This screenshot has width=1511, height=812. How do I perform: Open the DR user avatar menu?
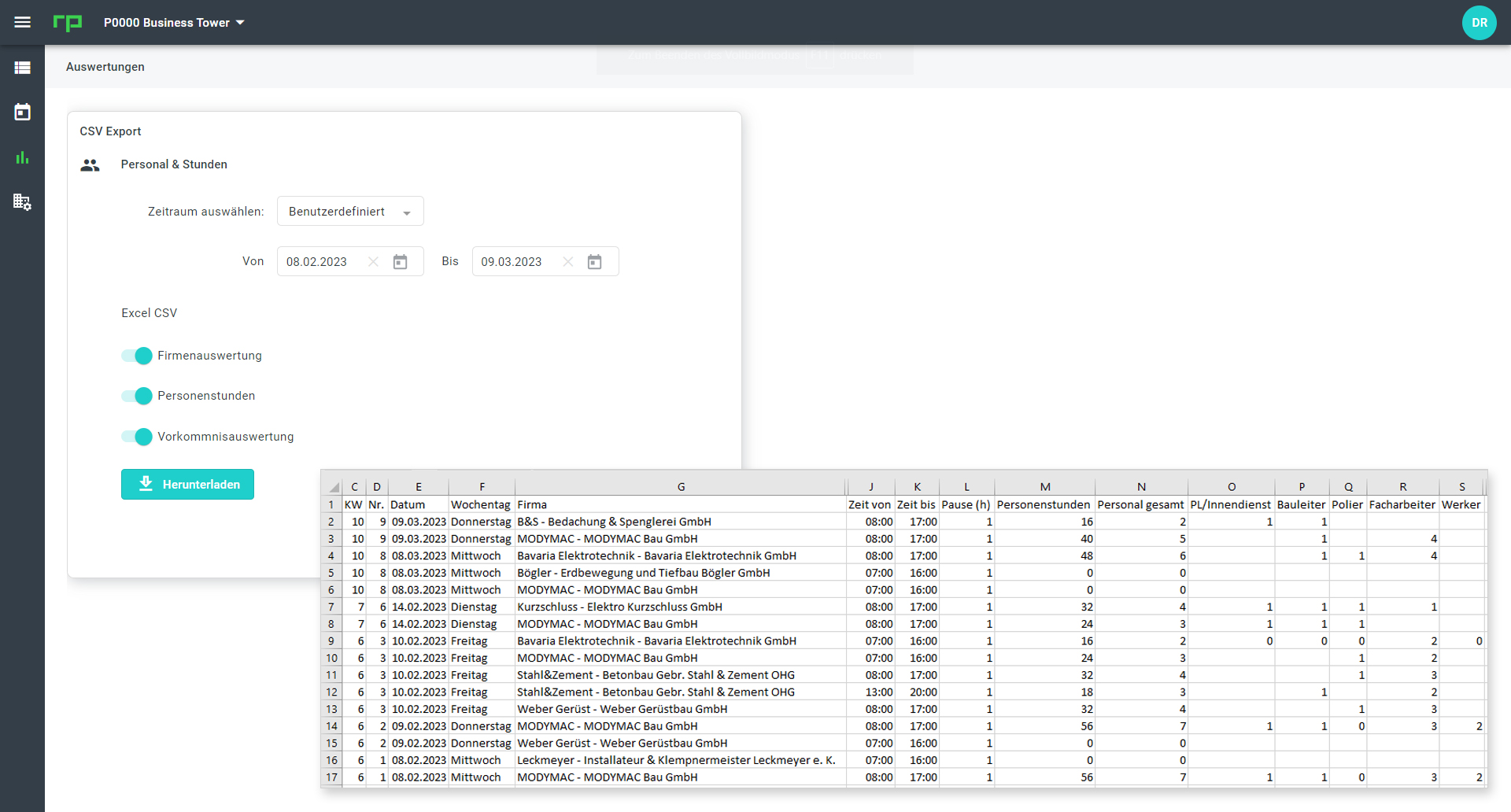tap(1479, 23)
